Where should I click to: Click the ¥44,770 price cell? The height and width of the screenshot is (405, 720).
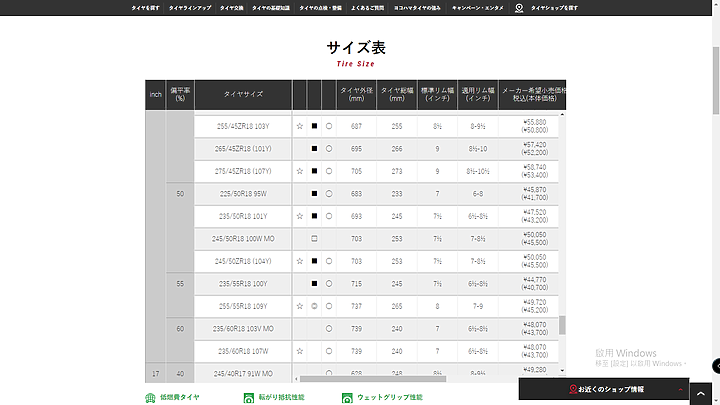pyautogui.click(x=529, y=283)
